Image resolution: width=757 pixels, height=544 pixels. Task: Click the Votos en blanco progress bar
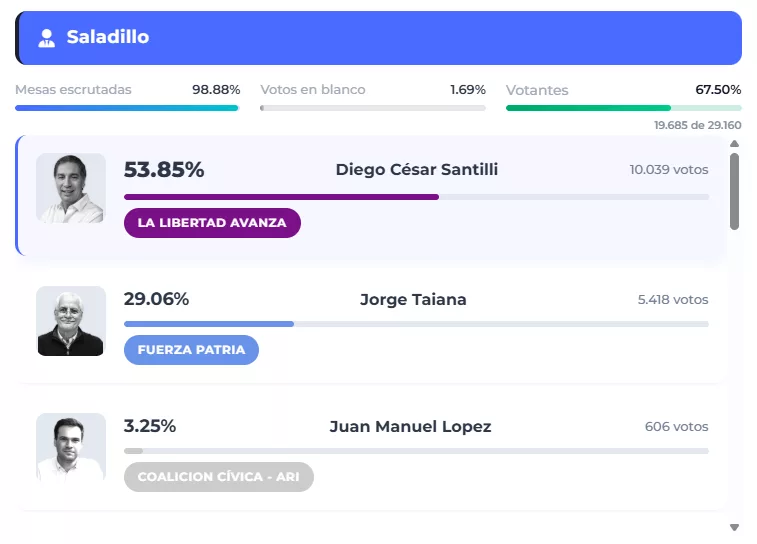coord(373,108)
